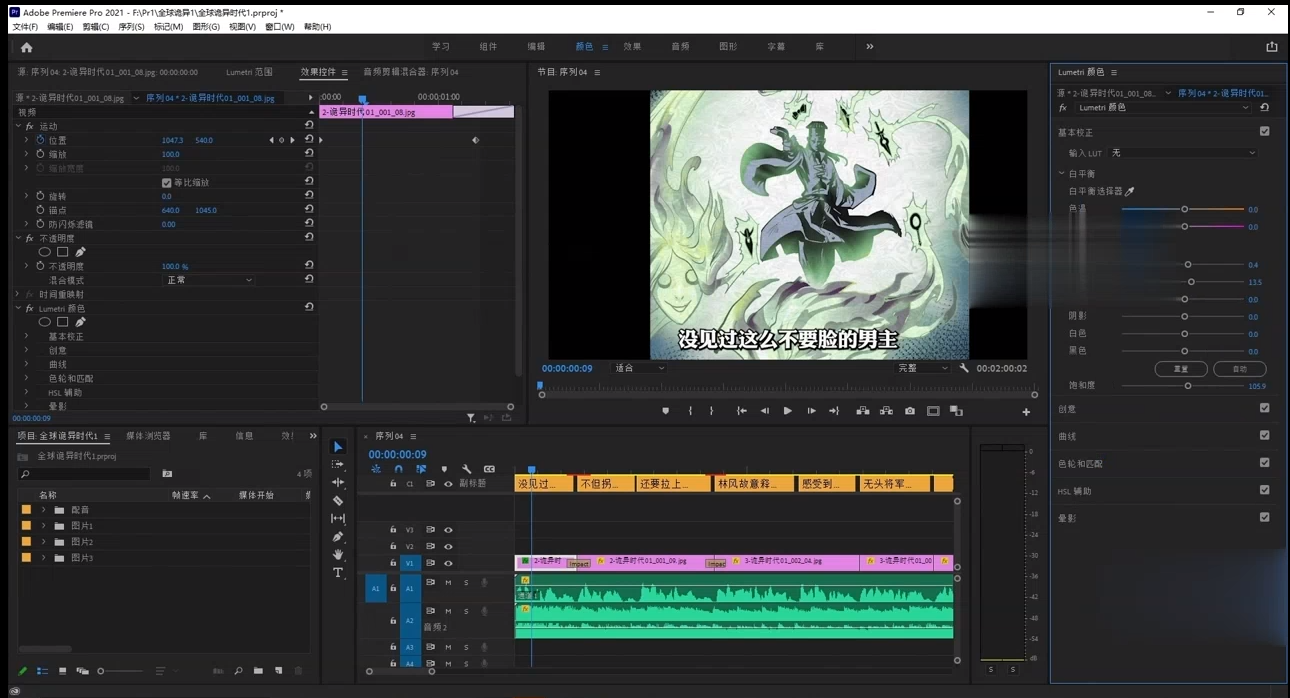1290x698 pixels.
Task: Hide track V1 using its eye icon
Action: 448,563
